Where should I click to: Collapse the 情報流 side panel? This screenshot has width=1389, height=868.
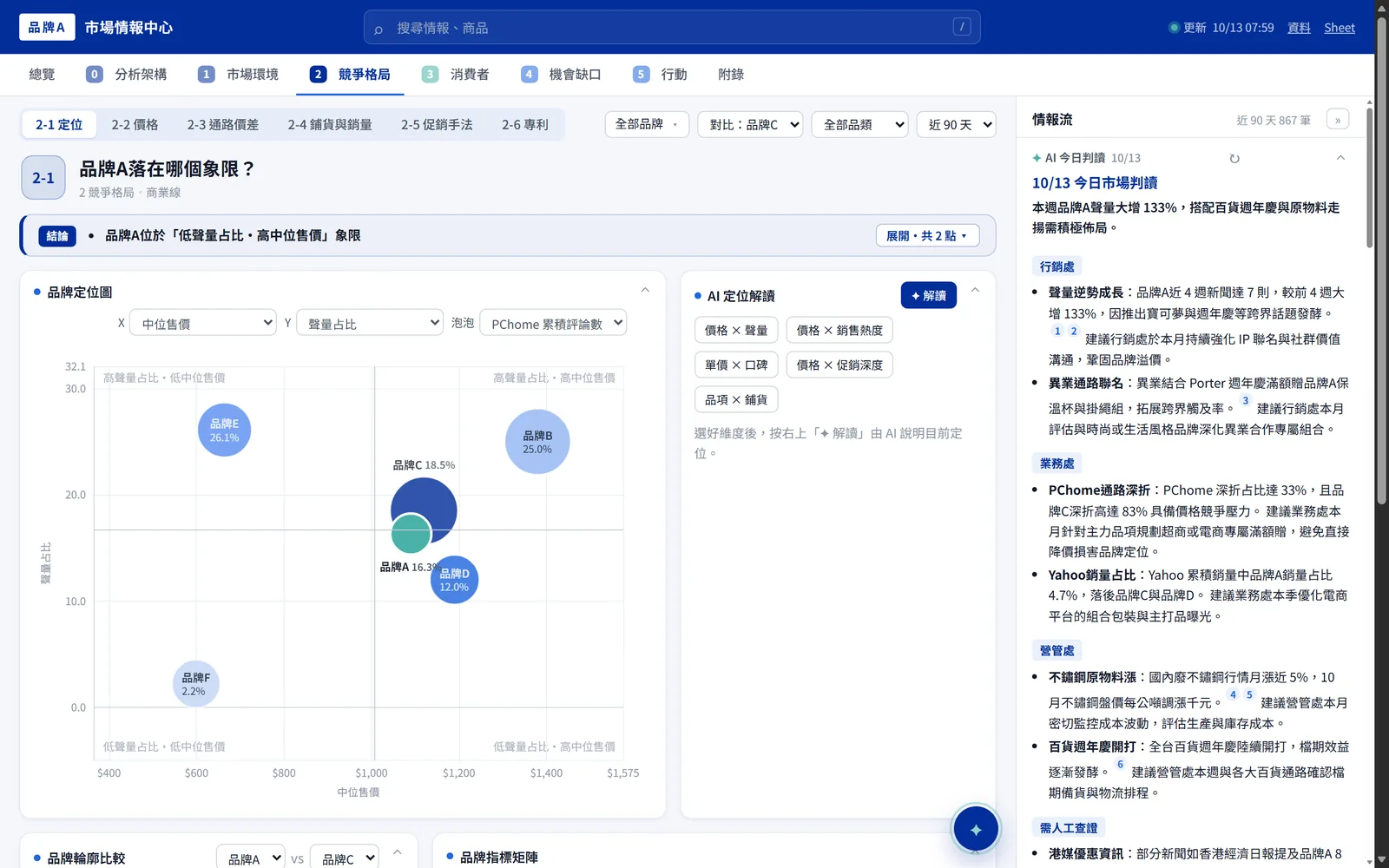pos(1338,120)
